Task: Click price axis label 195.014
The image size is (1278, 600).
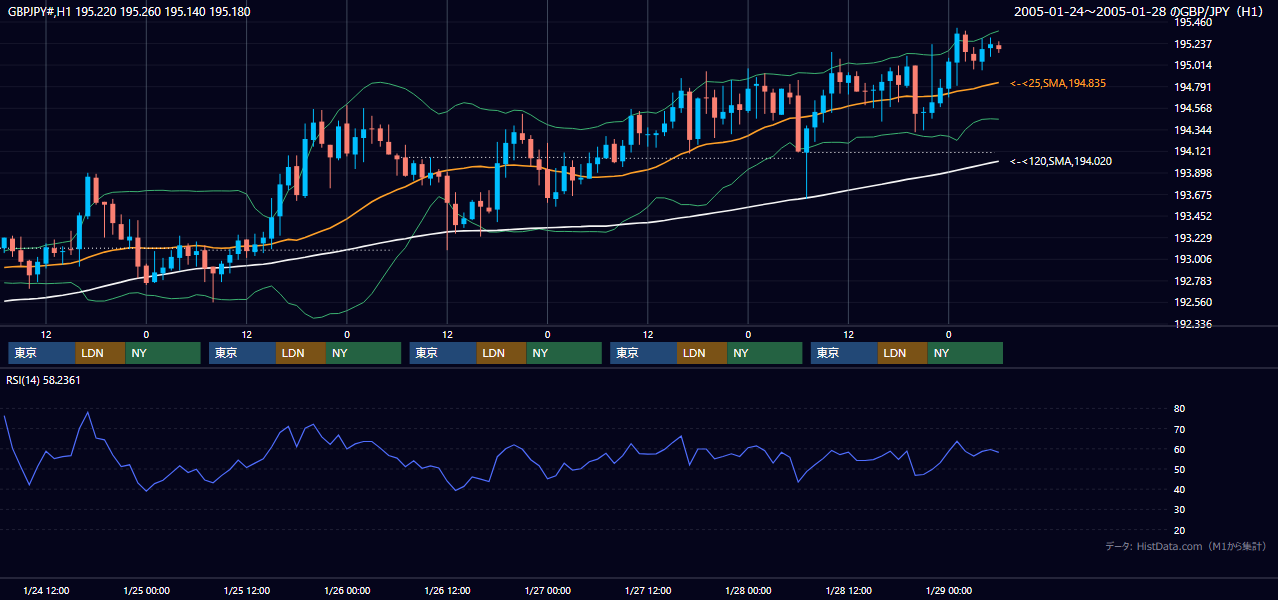Action: coord(1193,65)
